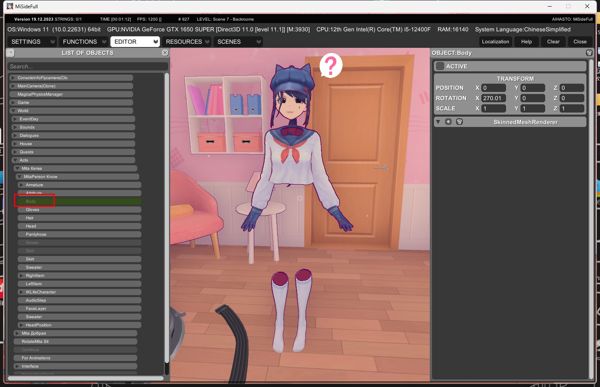Expand the Armature tree node
Image resolution: width=600 pixels, height=387 pixels.
(x=21, y=185)
